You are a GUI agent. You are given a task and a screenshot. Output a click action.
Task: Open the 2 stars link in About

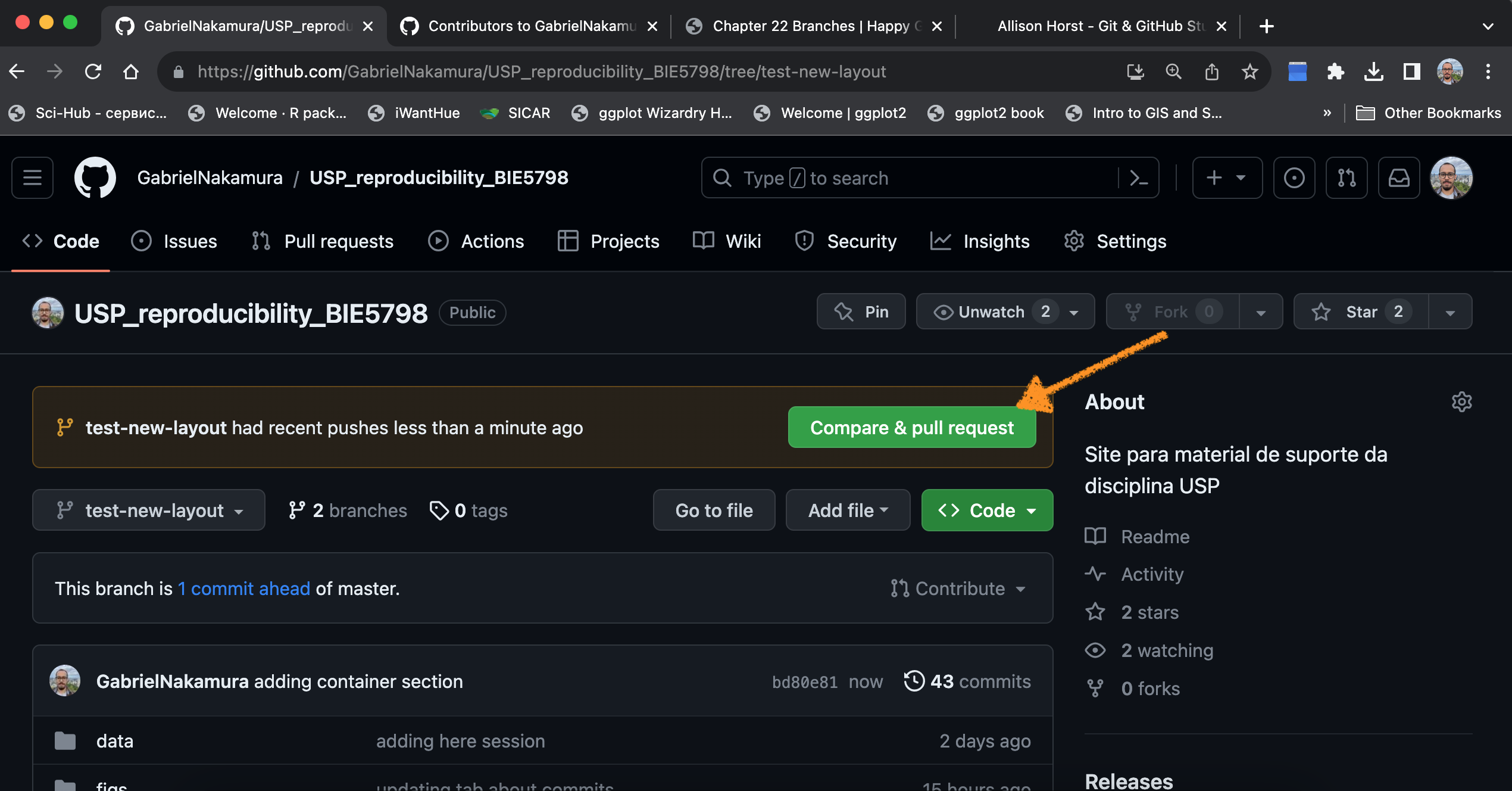click(x=1132, y=612)
